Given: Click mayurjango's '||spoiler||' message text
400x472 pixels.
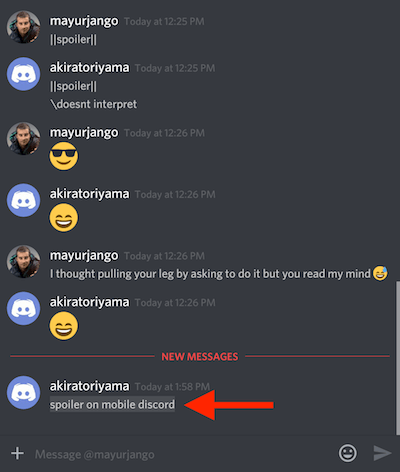Looking at the screenshot, I should 73,40.
